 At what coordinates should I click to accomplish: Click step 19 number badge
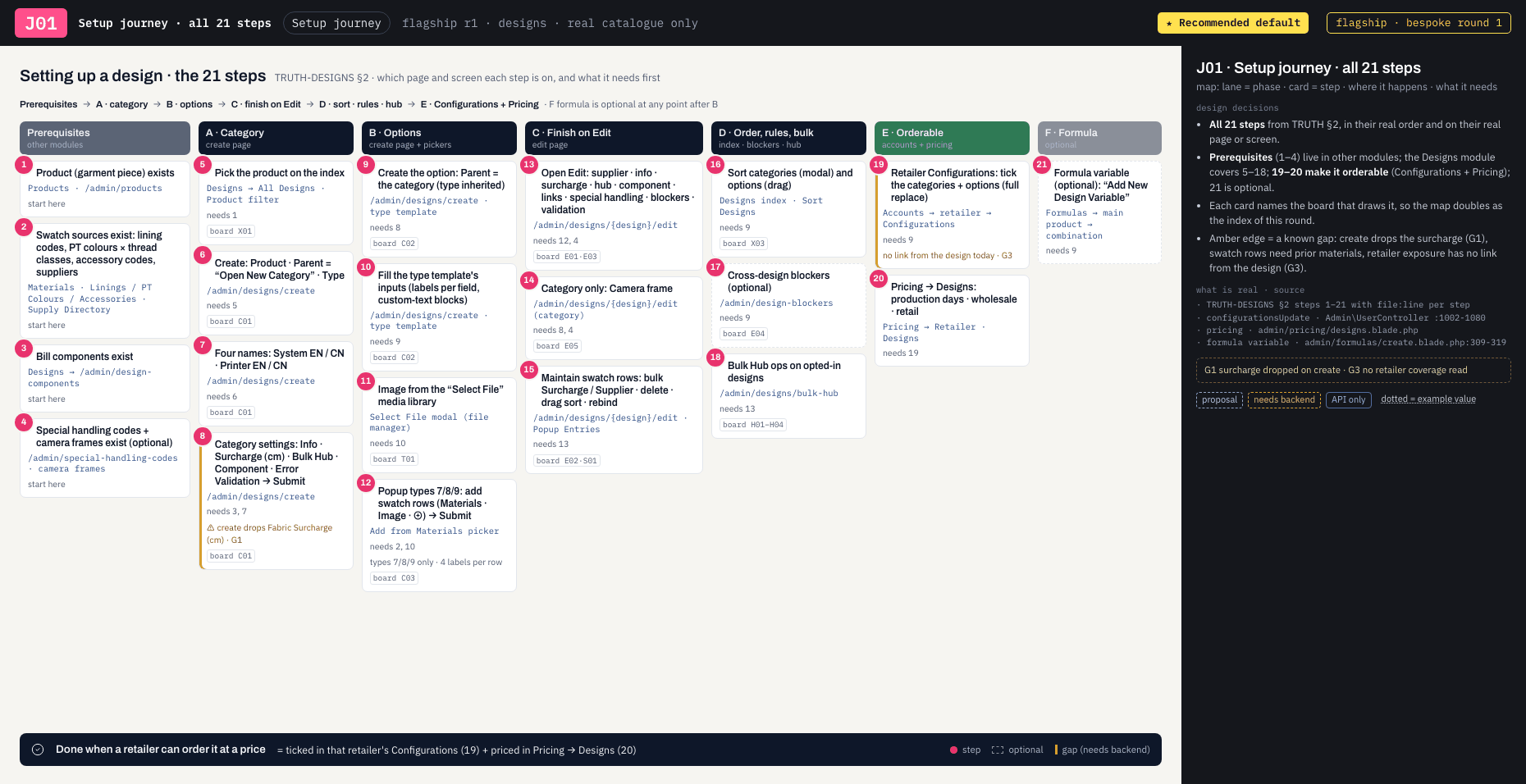[x=879, y=165]
